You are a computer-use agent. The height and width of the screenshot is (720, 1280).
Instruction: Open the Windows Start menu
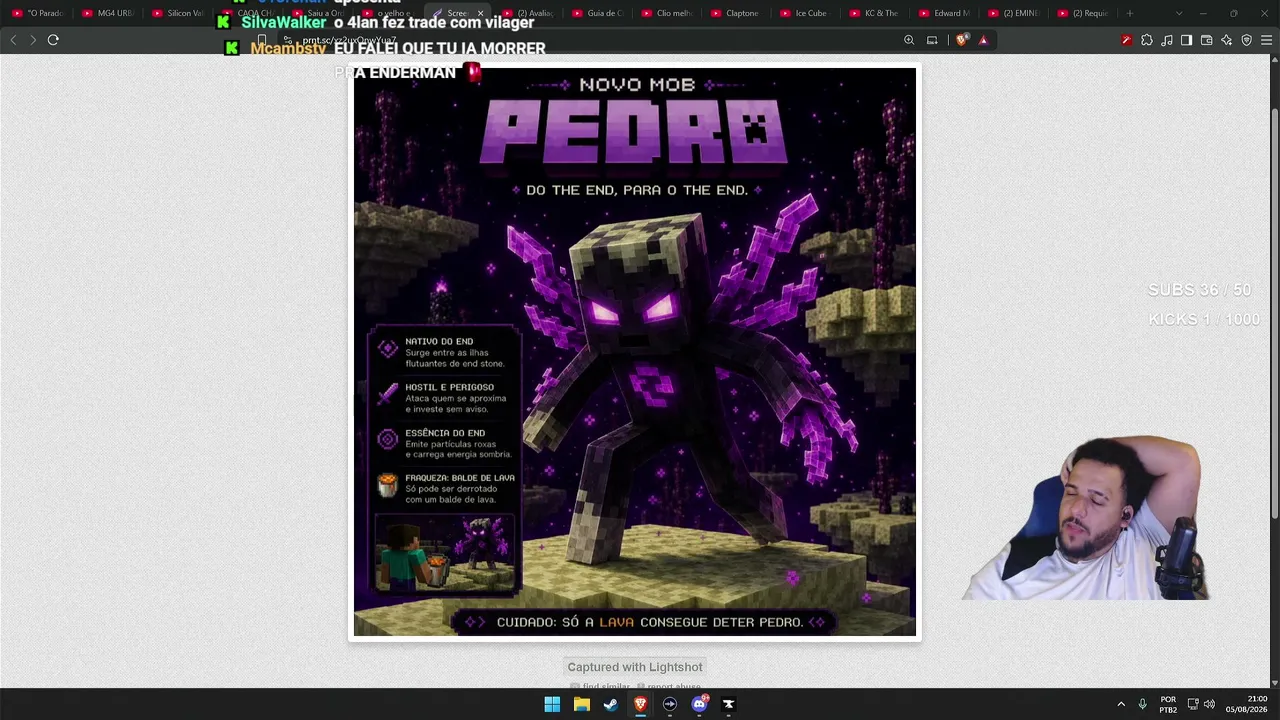tap(552, 704)
